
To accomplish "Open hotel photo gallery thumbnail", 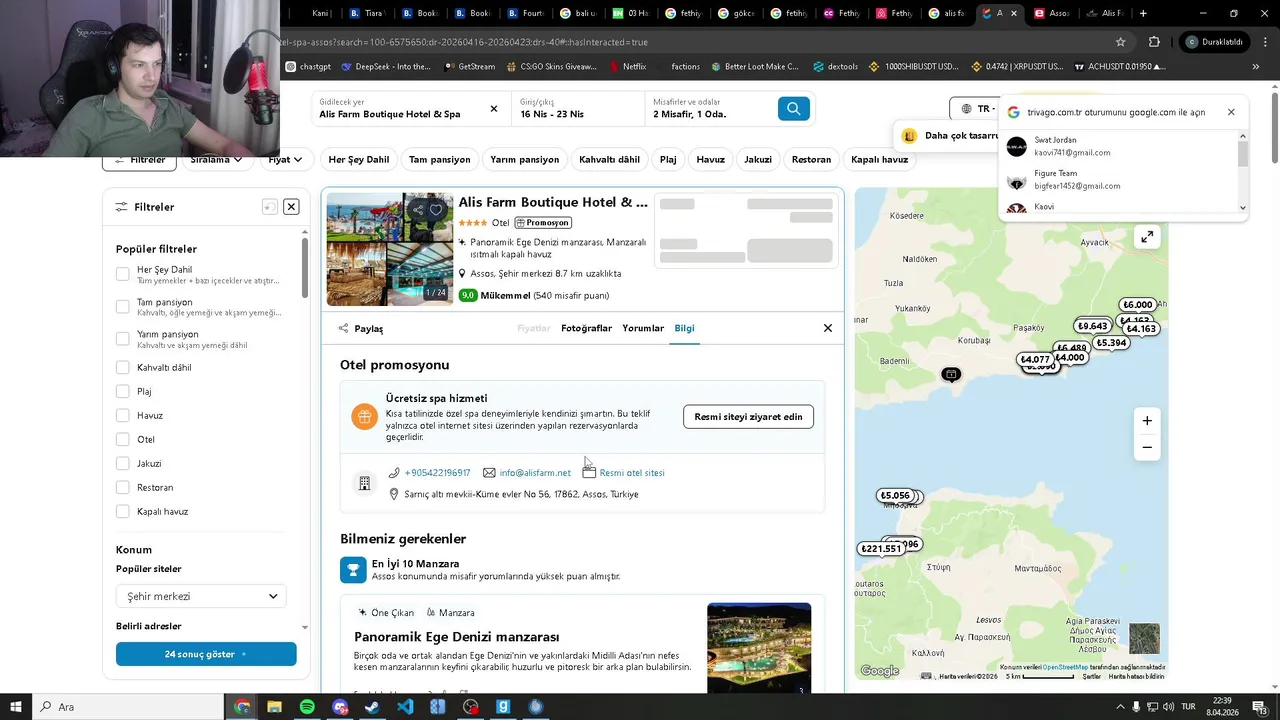I will click(x=390, y=249).
